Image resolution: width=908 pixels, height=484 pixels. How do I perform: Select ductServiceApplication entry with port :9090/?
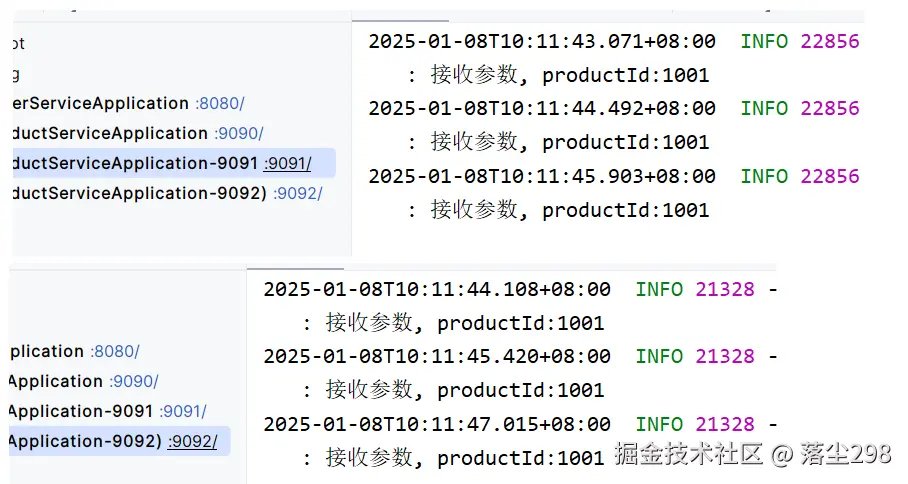tap(105, 133)
